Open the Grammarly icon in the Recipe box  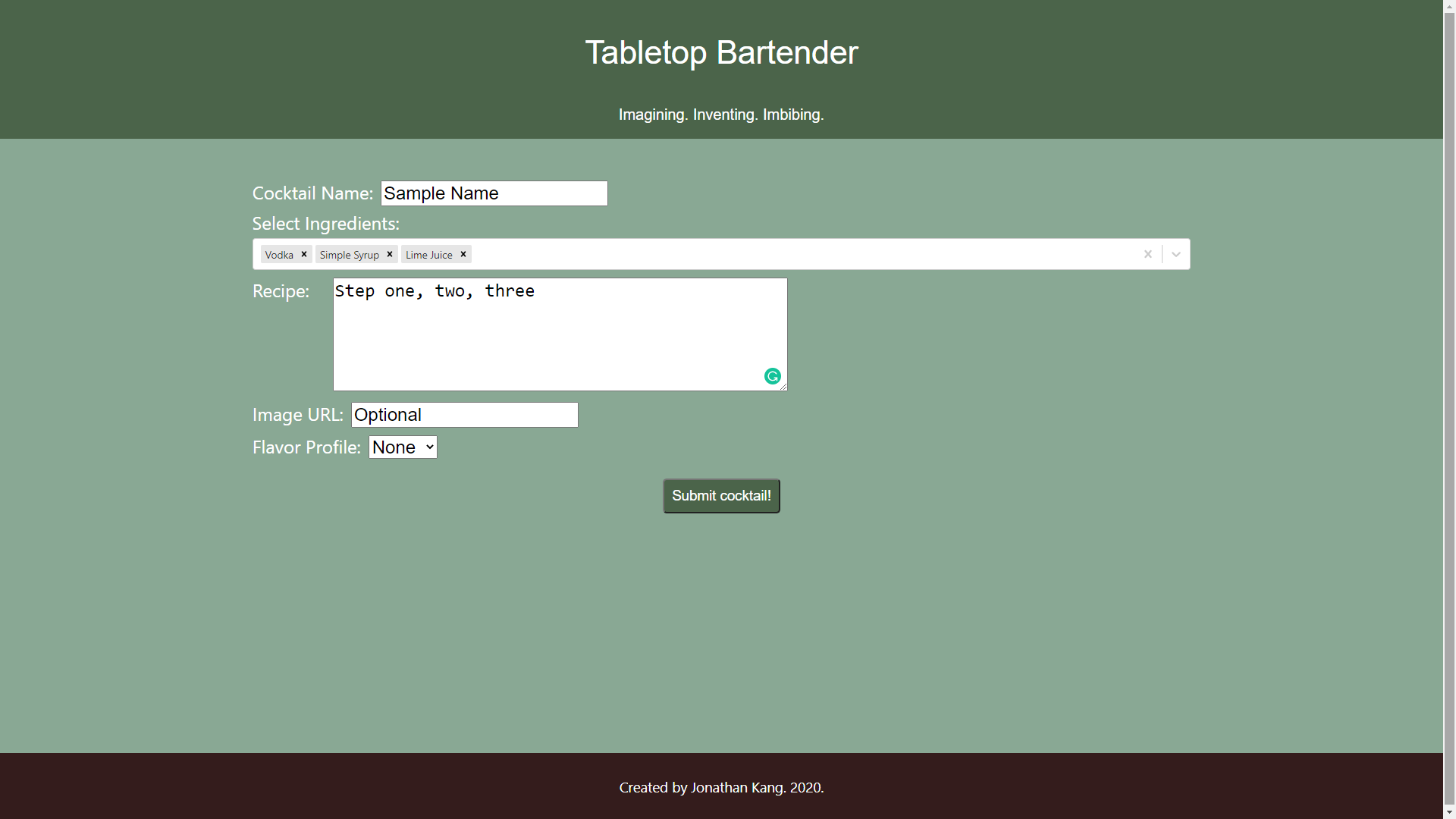(x=772, y=376)
